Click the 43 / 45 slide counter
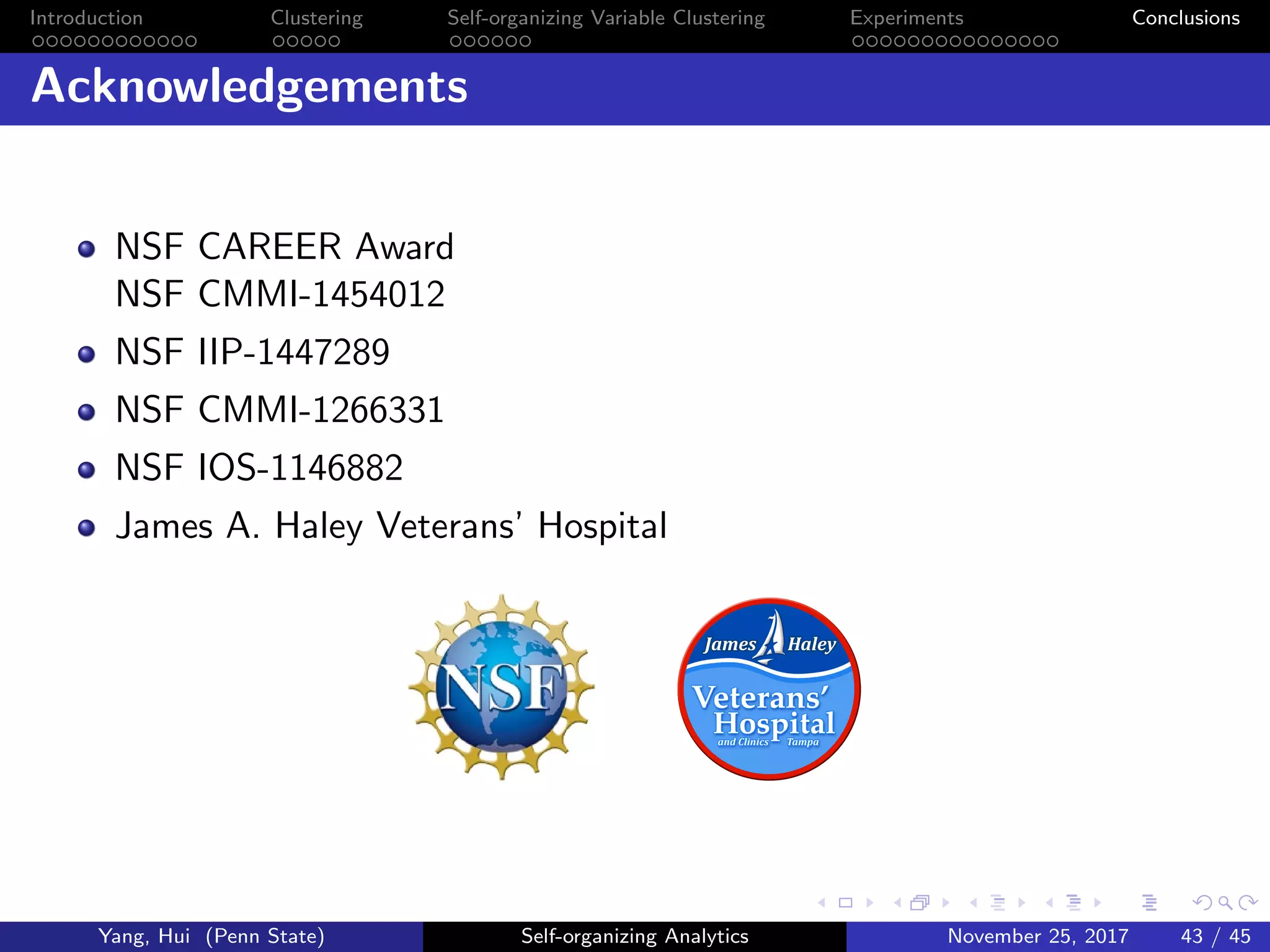This screenshot has width=1270, height=952. point(1215,936)
